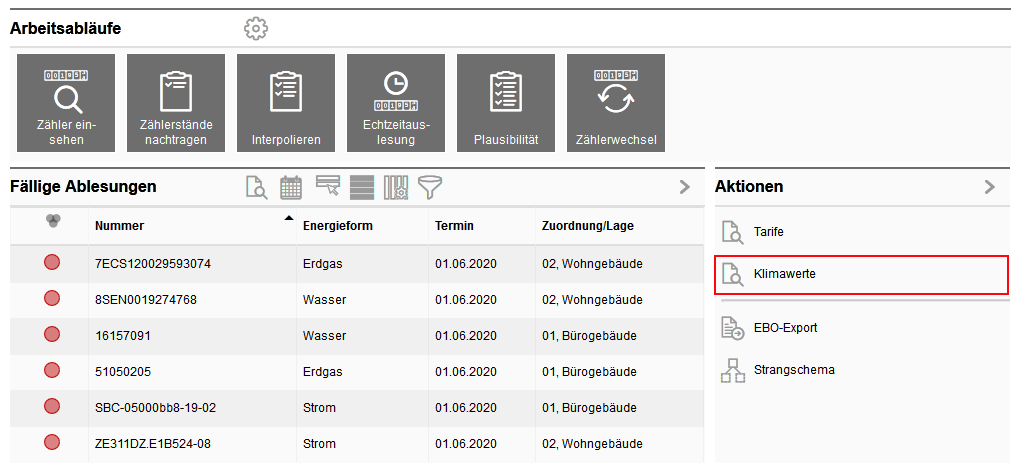This screenshot has height=463, width=1012.
Task: Click the document search icon in Fällige Ablesungen
Action: point(257,187)
